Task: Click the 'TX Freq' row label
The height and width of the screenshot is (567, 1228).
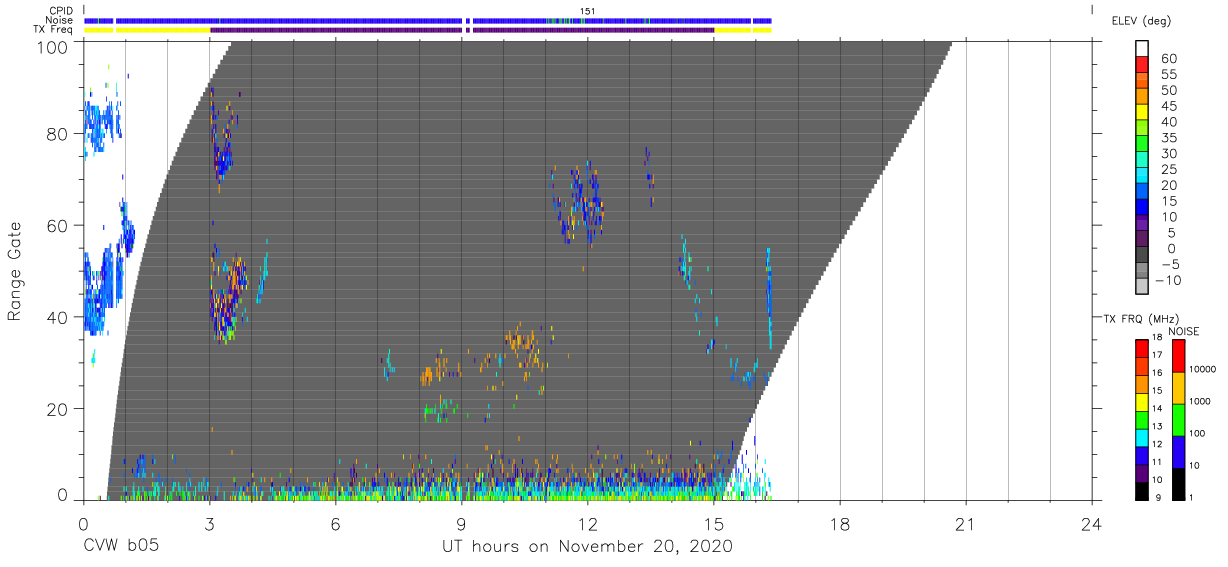Action: [x=54, y=29]
